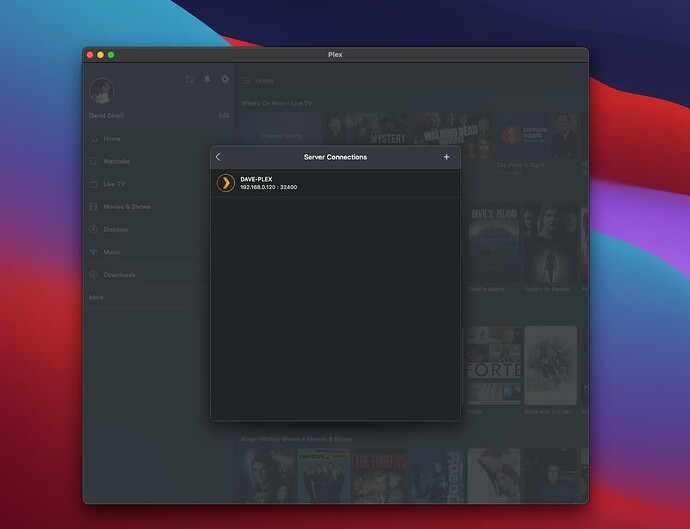Add a new server connection with plus
The width and height of the screenshot is (690, 529).
[446, 157]
